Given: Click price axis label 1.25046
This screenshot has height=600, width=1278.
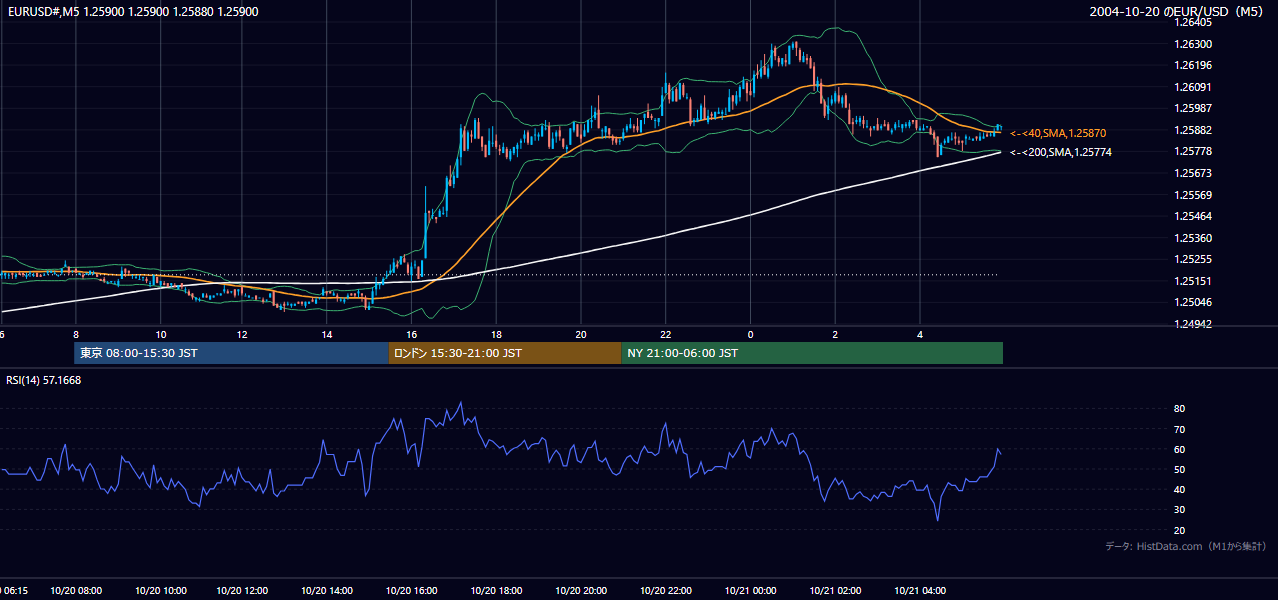Looking at the screenshot, I should tap(1193, 302).
